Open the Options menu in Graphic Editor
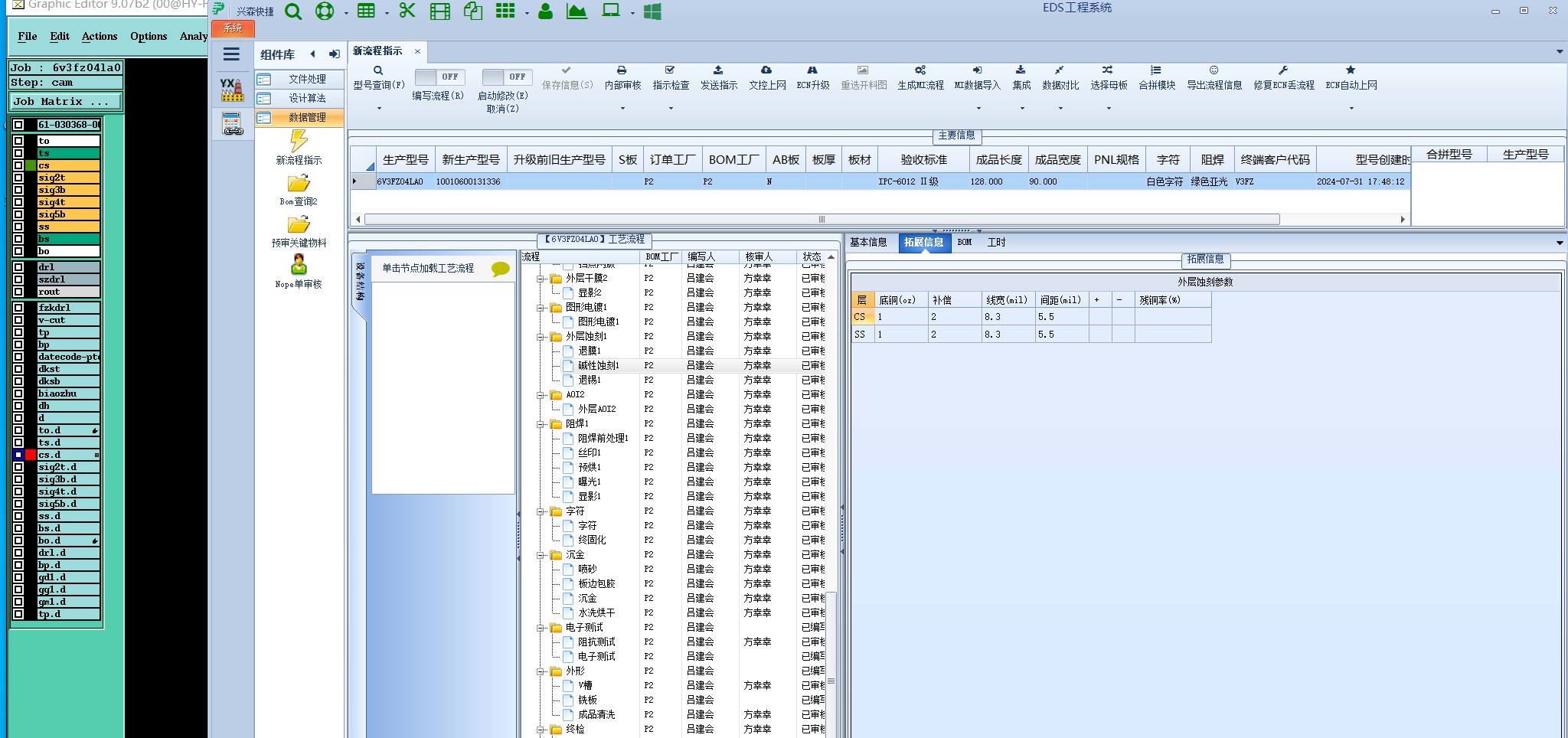The width and height of the screenshot is (1568, 738). click(x=149, y=36)
